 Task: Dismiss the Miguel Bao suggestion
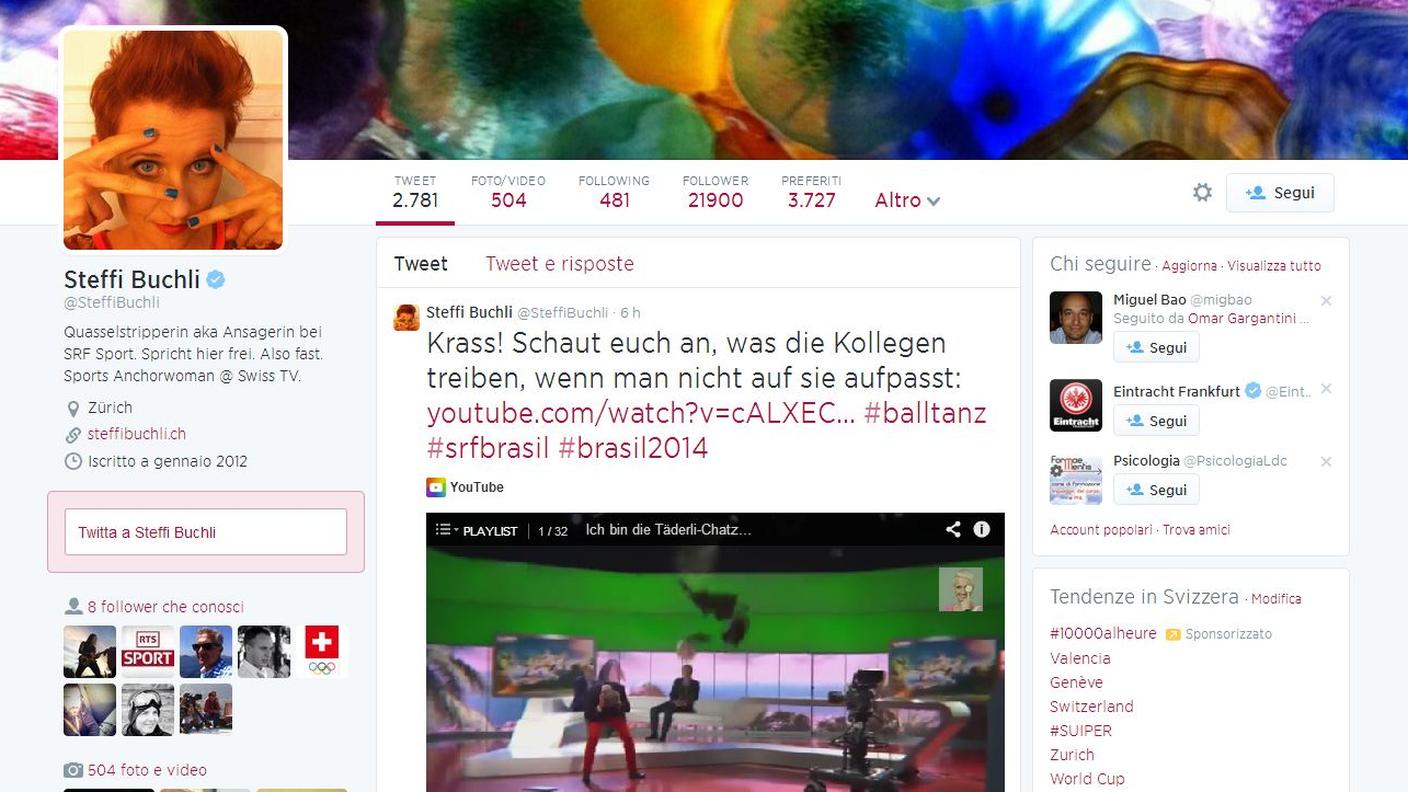click(1326, 300)
